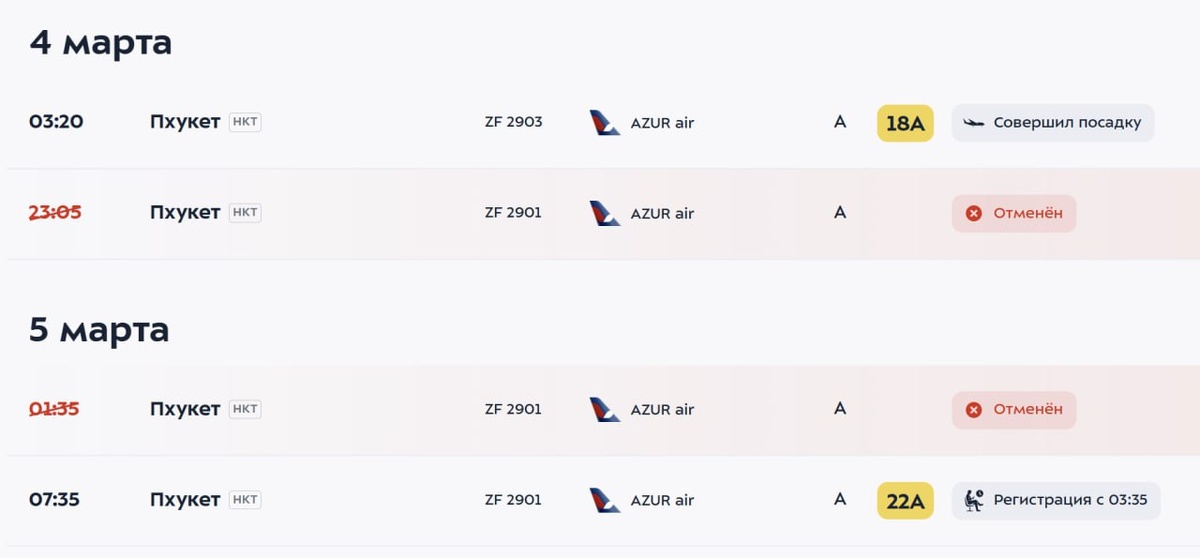Click the "Совершил посадку" status label
The image size is (1200, 558).
click(x=1067, y=123)
